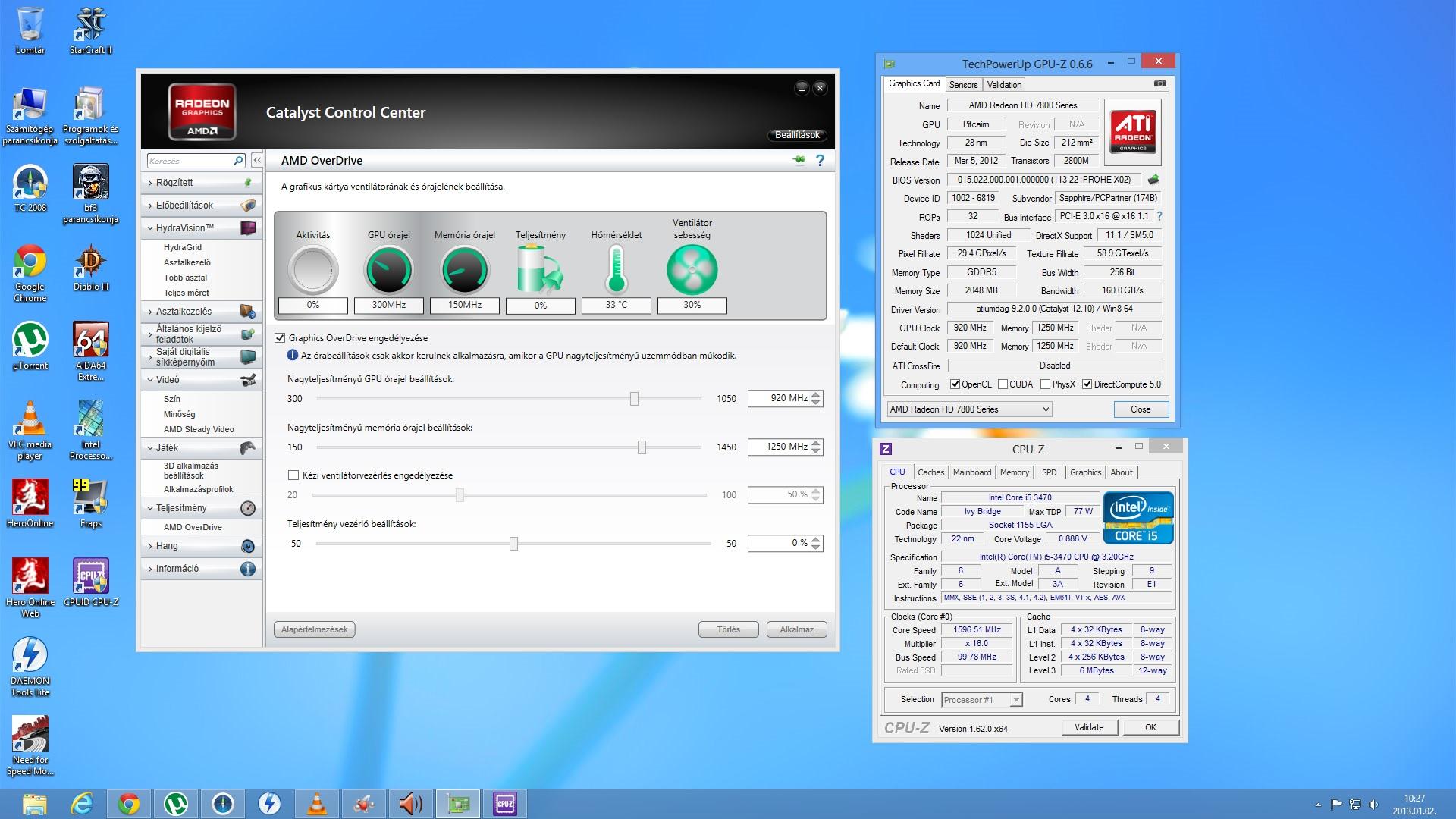Select AMD Steady Video in the sidebar
Image resolution: width=1456 pixels, height=819 pixels.
coord(199,429)
